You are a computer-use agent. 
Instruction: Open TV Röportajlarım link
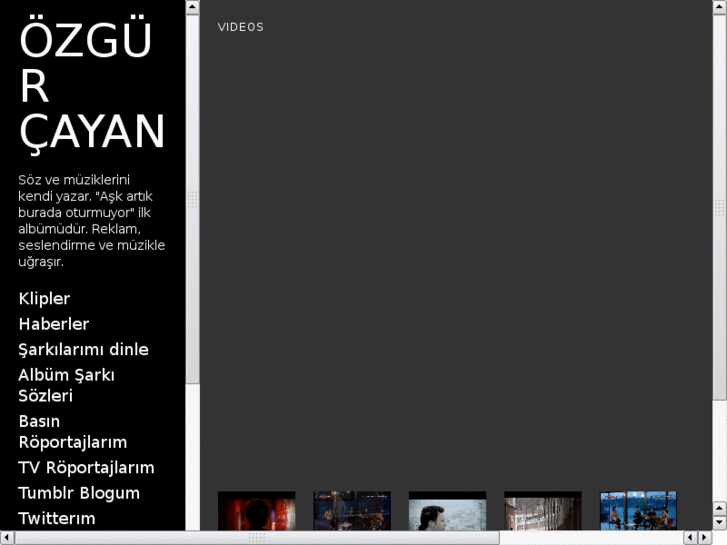point(86,468)
